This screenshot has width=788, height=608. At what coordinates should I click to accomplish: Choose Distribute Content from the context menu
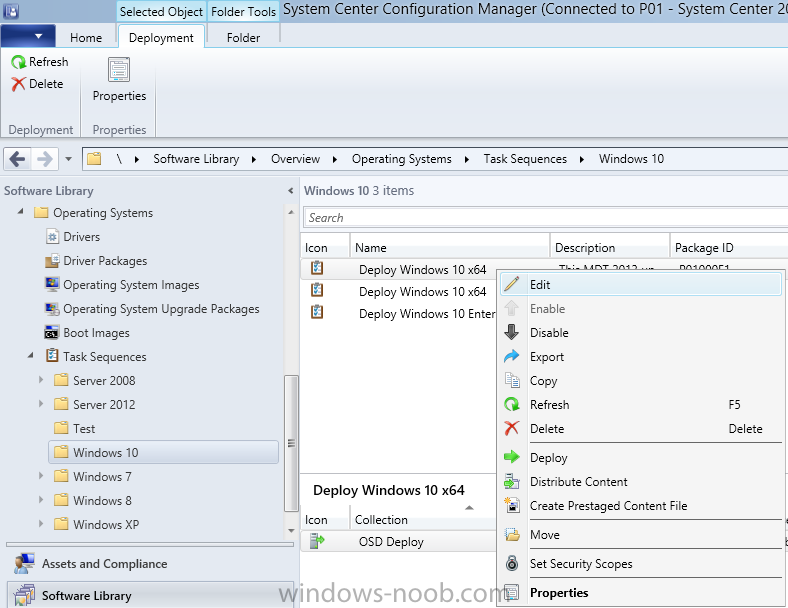(x=640, y=481)
